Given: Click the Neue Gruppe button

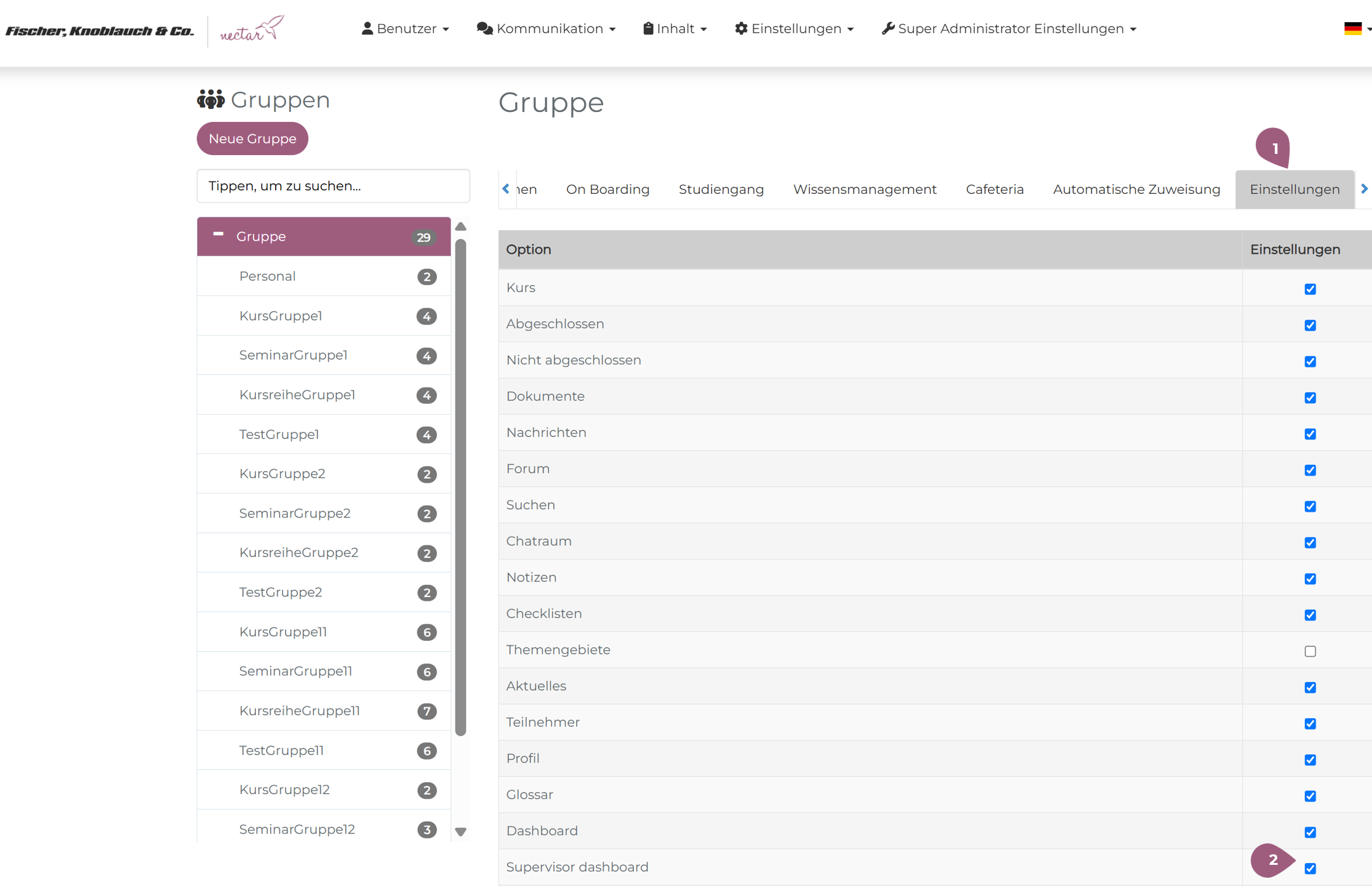Looking at the screenshot, I should pos(252,138).
